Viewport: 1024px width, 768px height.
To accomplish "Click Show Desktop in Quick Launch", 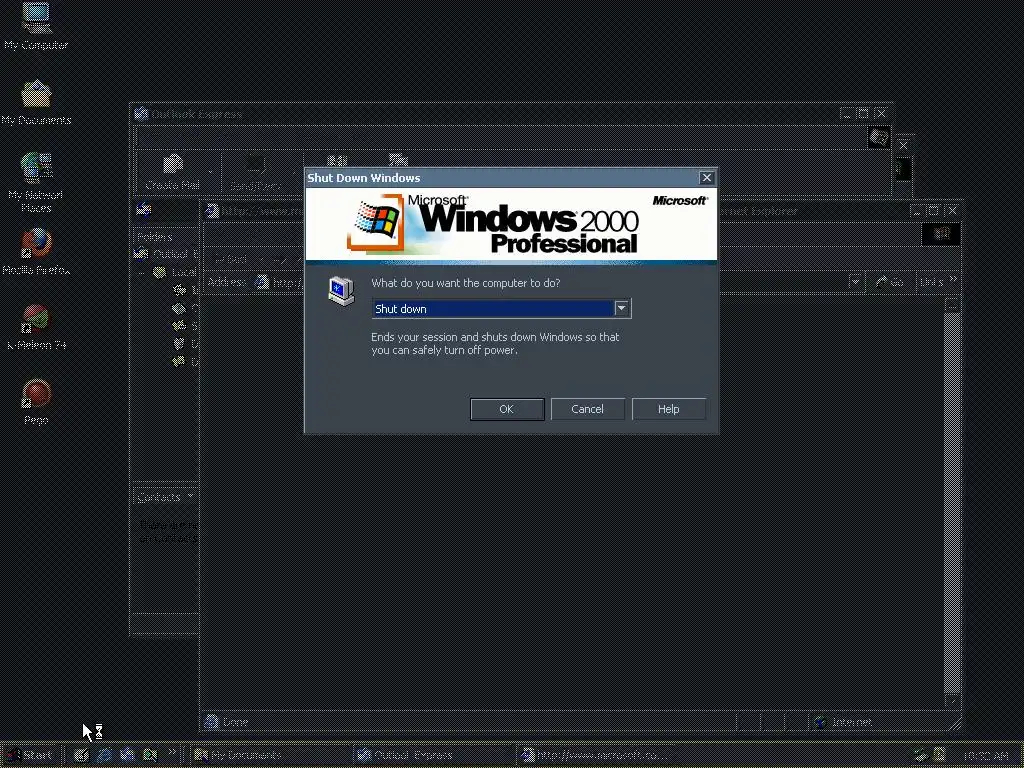I will [81, 756].
